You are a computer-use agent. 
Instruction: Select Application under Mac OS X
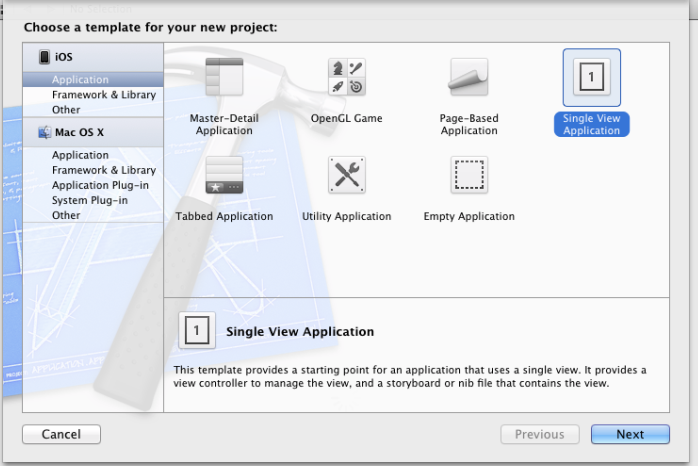point(93,155)
